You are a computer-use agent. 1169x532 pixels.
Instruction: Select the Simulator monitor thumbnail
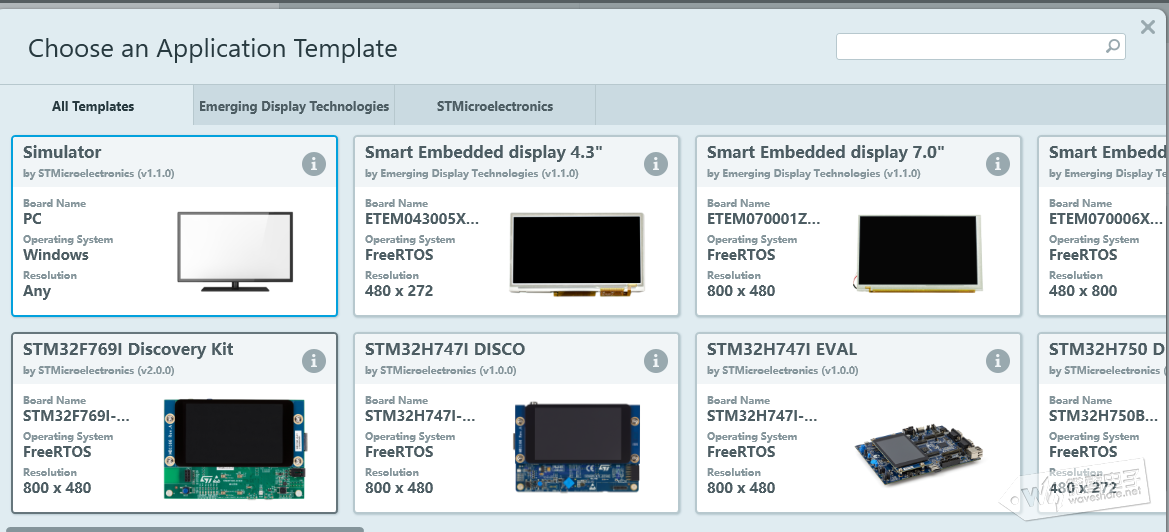[235, 251]
